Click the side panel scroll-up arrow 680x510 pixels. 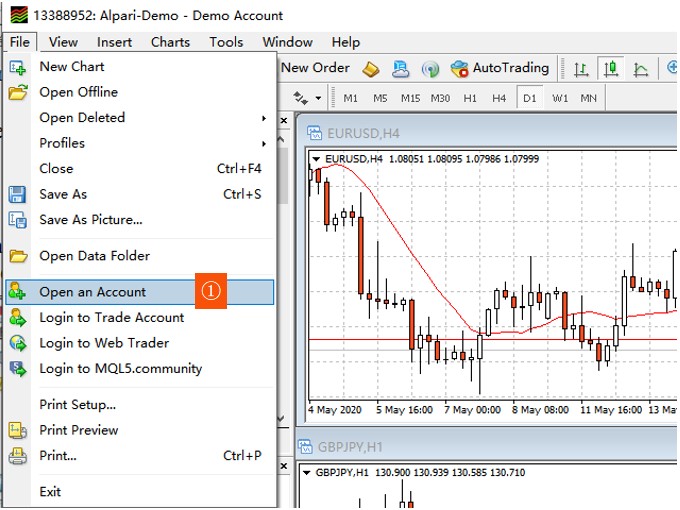click(x=282, y=139)
